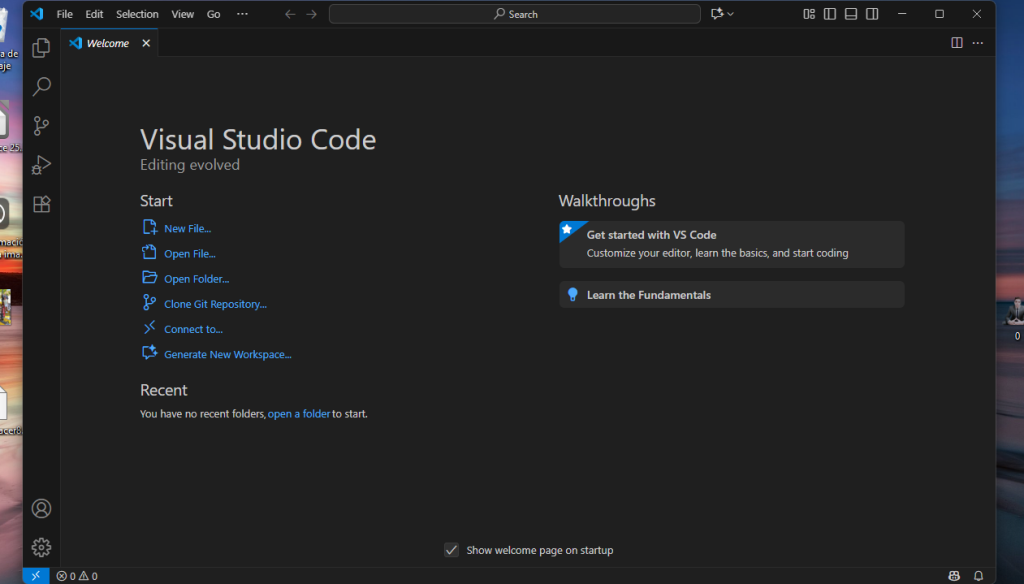This screenshot has width=1024, height=584.
Task: Open the Run and Debug view
Action: click(41, 165)
